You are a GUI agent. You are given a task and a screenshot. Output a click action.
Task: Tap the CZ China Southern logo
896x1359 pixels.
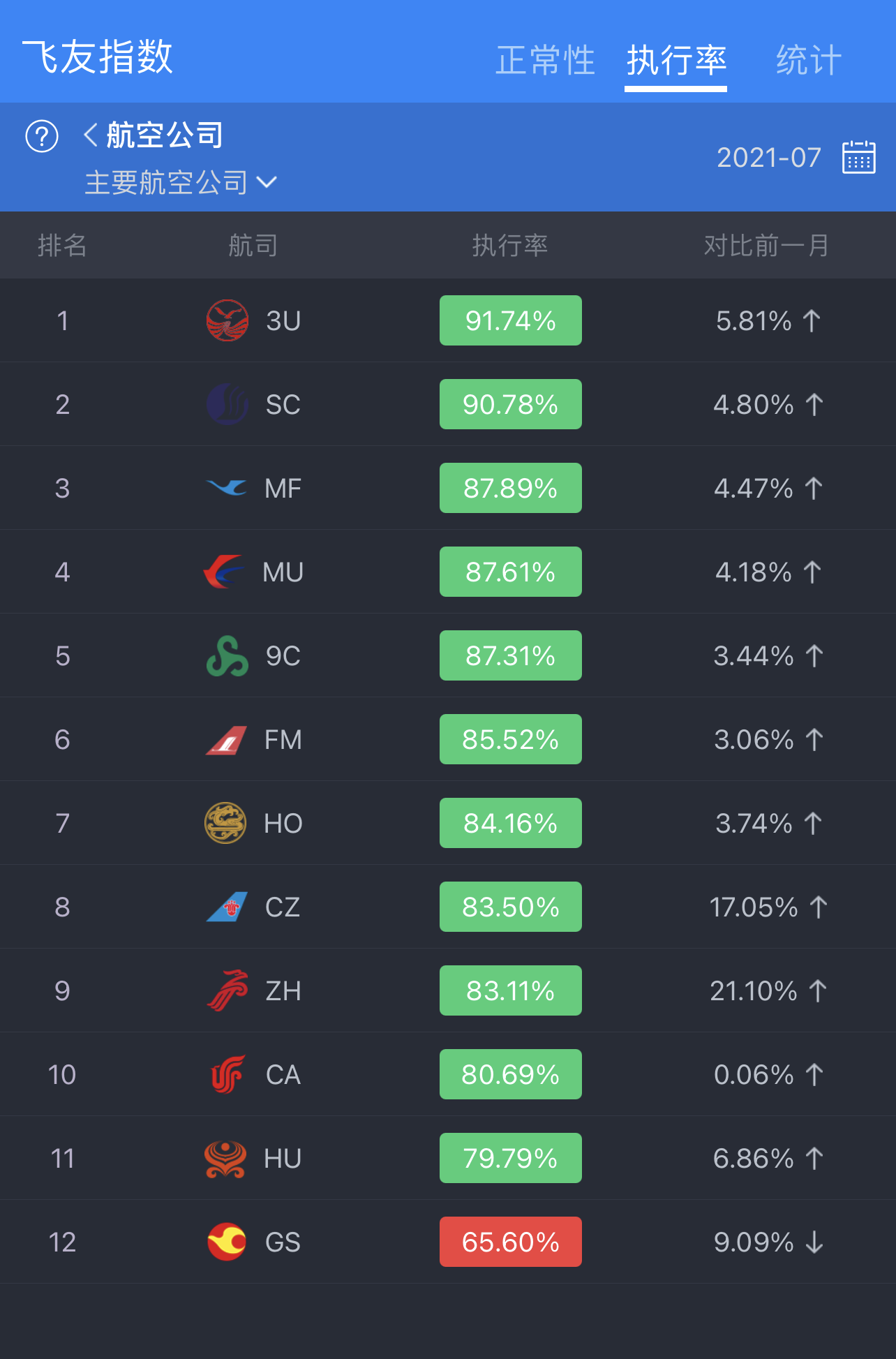click(x=227, y=907)
